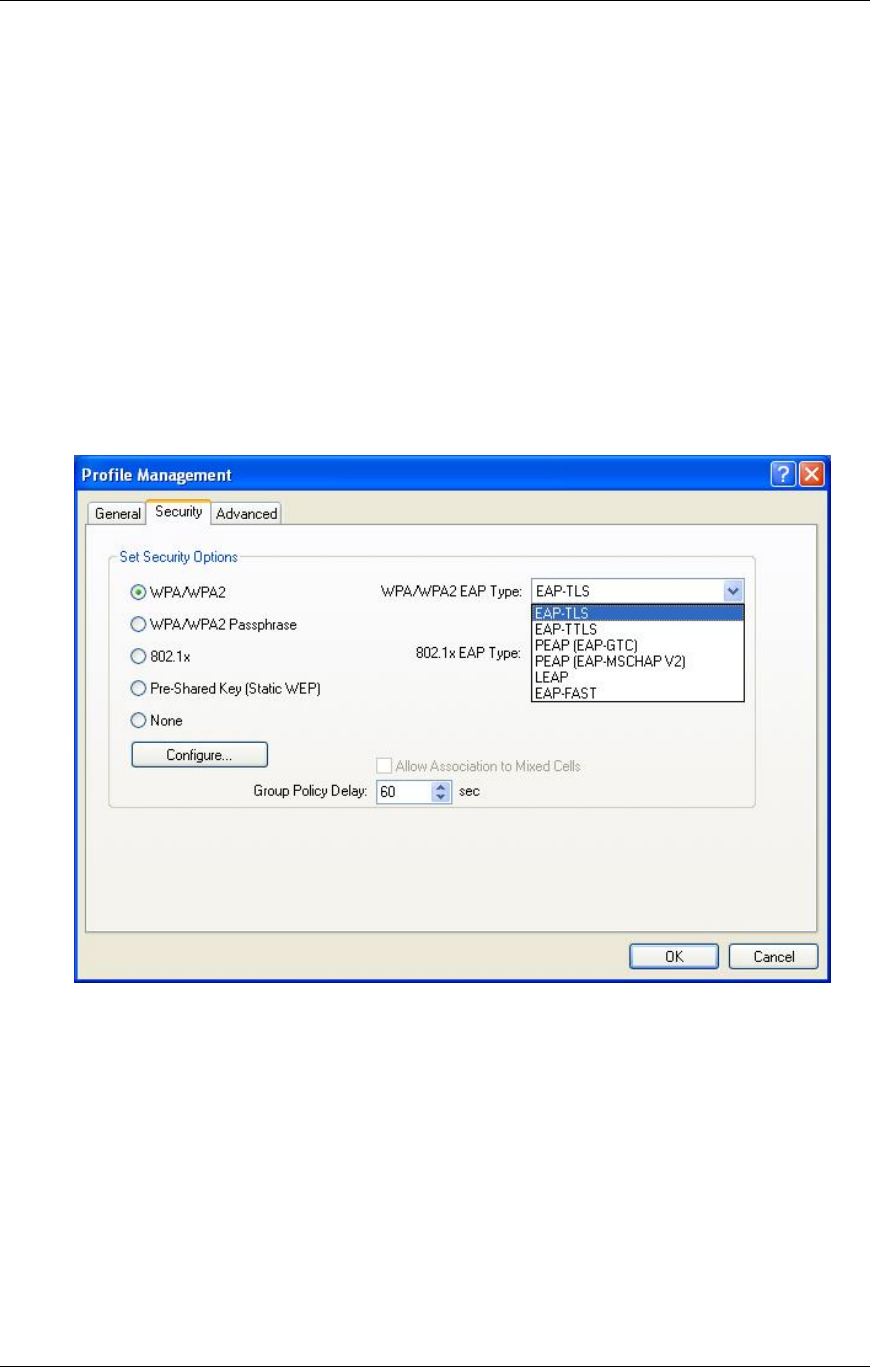Viewport: 870px width, 1367px height.
Task: Switch to the General tab
Action: click(x=117, y=513)
